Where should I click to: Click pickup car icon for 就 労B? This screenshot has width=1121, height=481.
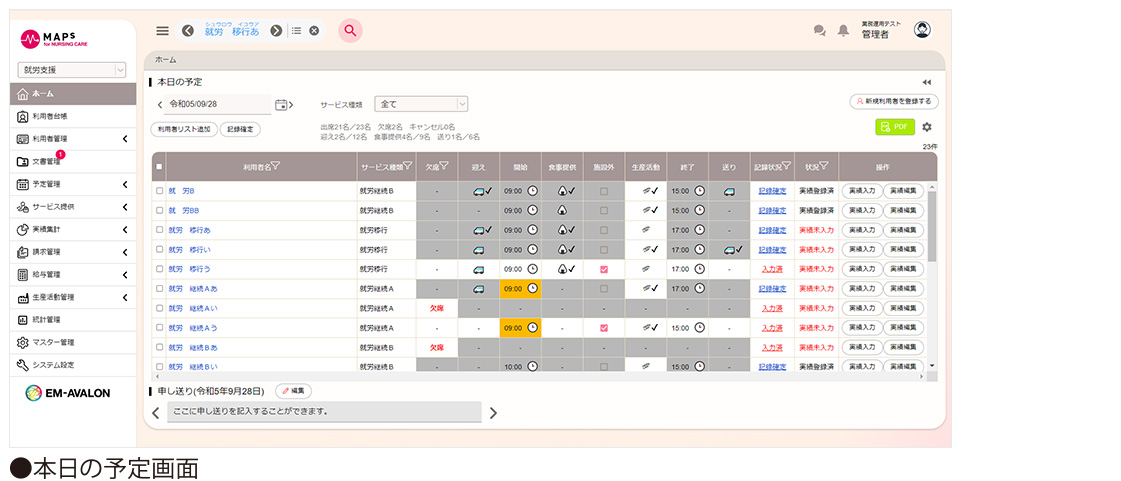pyautogui.click(x=478, y=192)
